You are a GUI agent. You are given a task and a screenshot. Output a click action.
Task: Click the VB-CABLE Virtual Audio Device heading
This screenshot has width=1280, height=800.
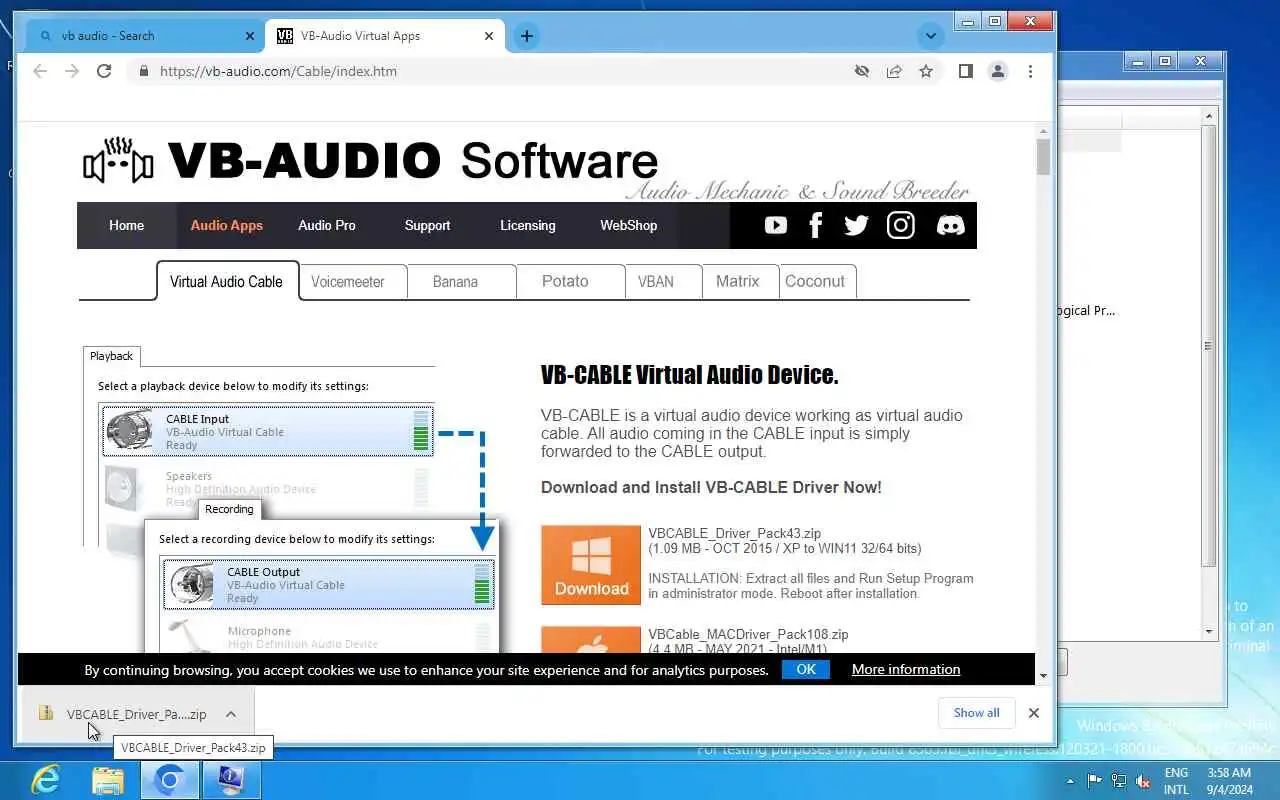coord(689,375)
